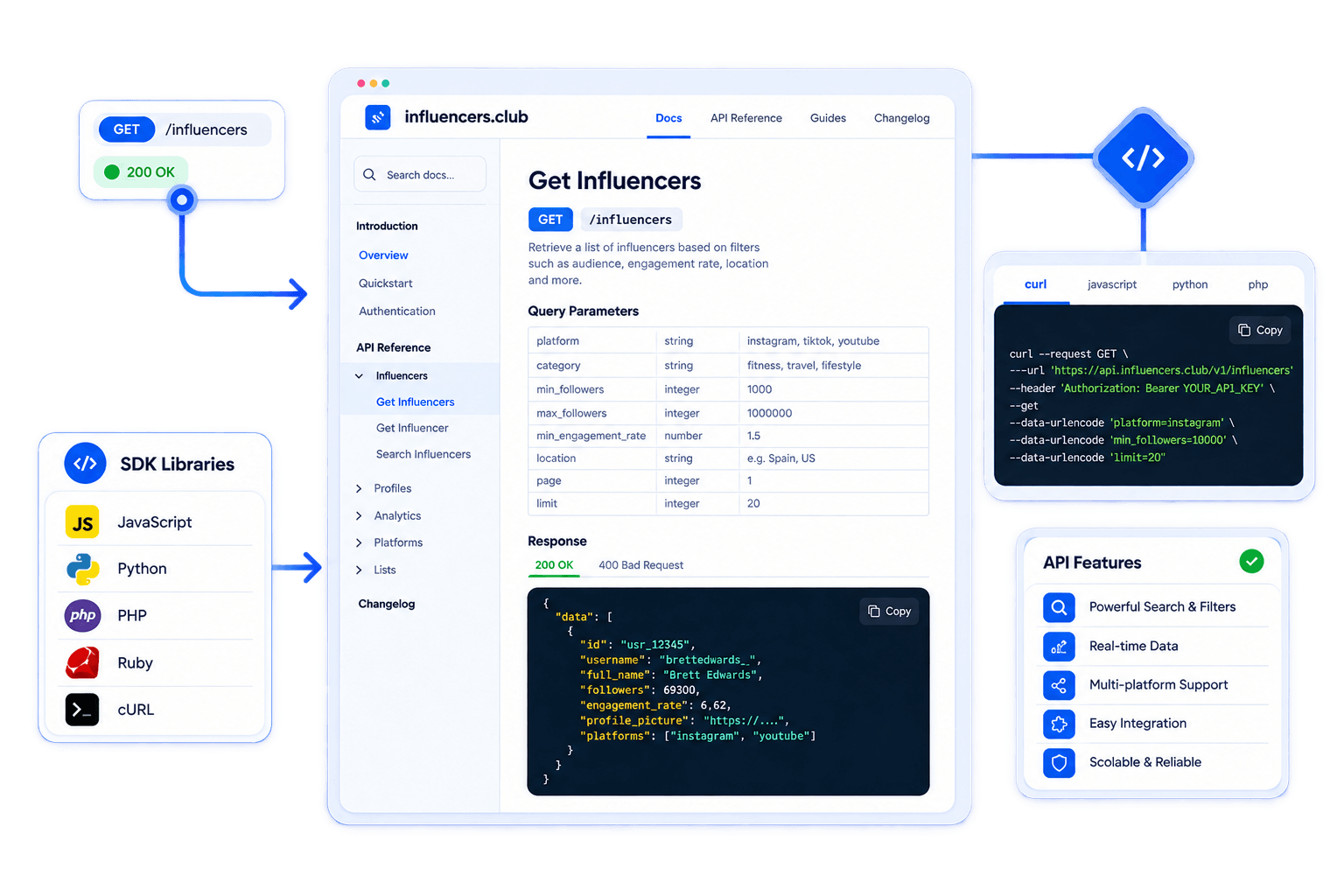
Task: Click the influencers.club logo icon
Action: (x=378, y=117)
